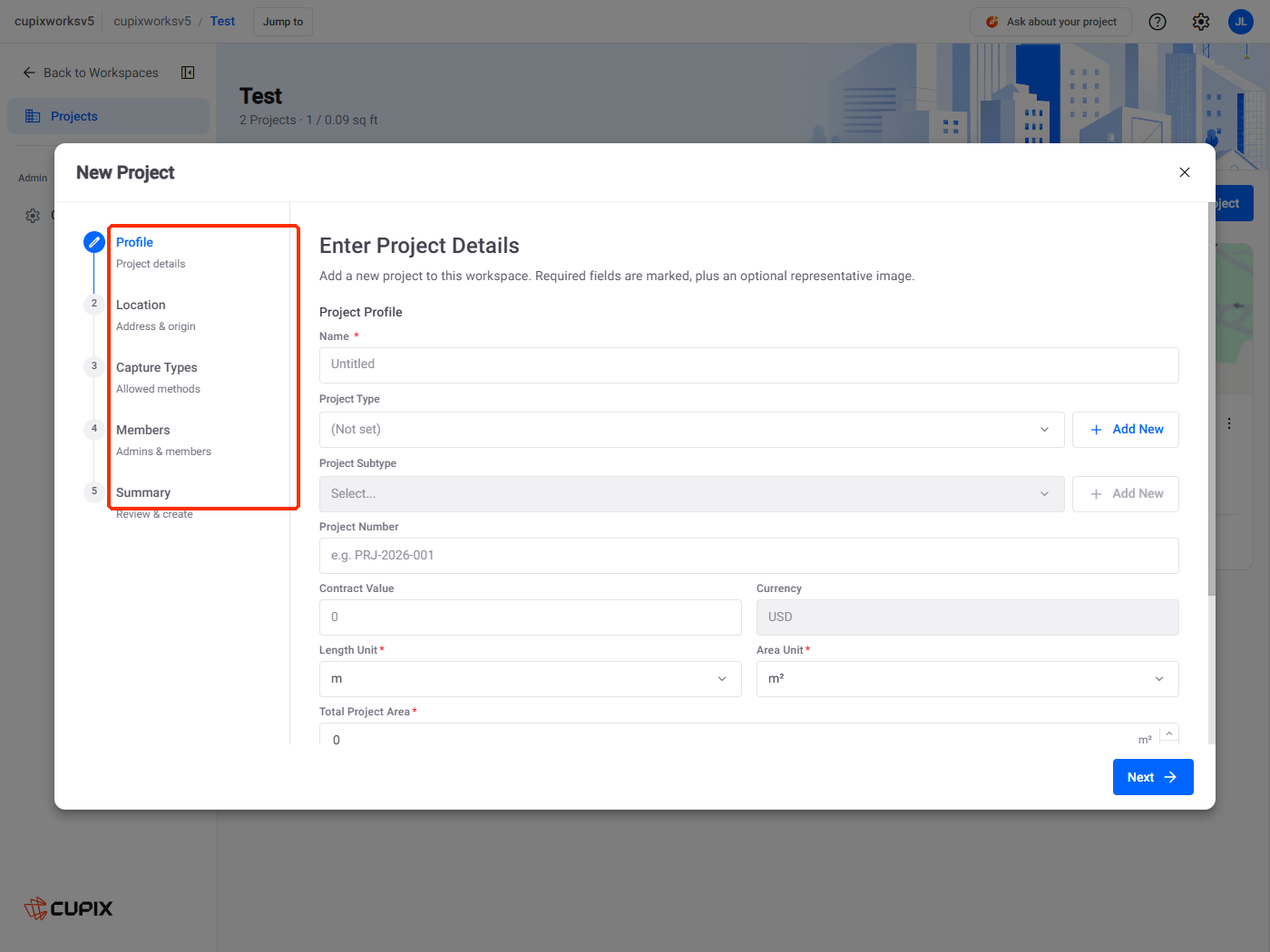
Task: Click the Projects building icon
Action: pyautogui.click(x=33, y=116)
